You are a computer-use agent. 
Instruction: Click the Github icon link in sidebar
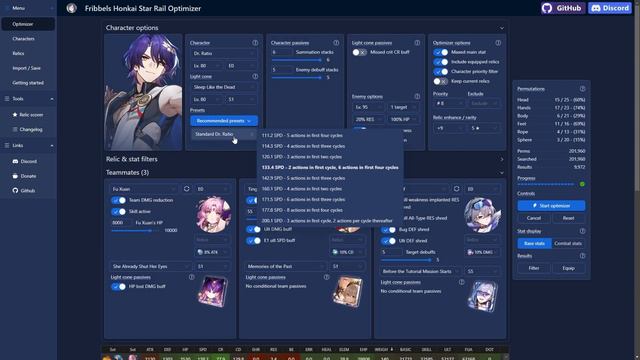24,191
